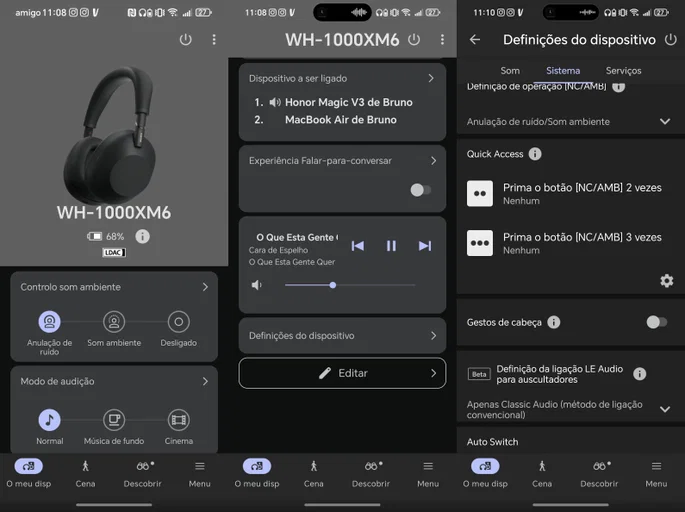This screenshot has width=685, height=512.
Task: Tap song title O Que Esta Gente
Action: coord(297,237)
